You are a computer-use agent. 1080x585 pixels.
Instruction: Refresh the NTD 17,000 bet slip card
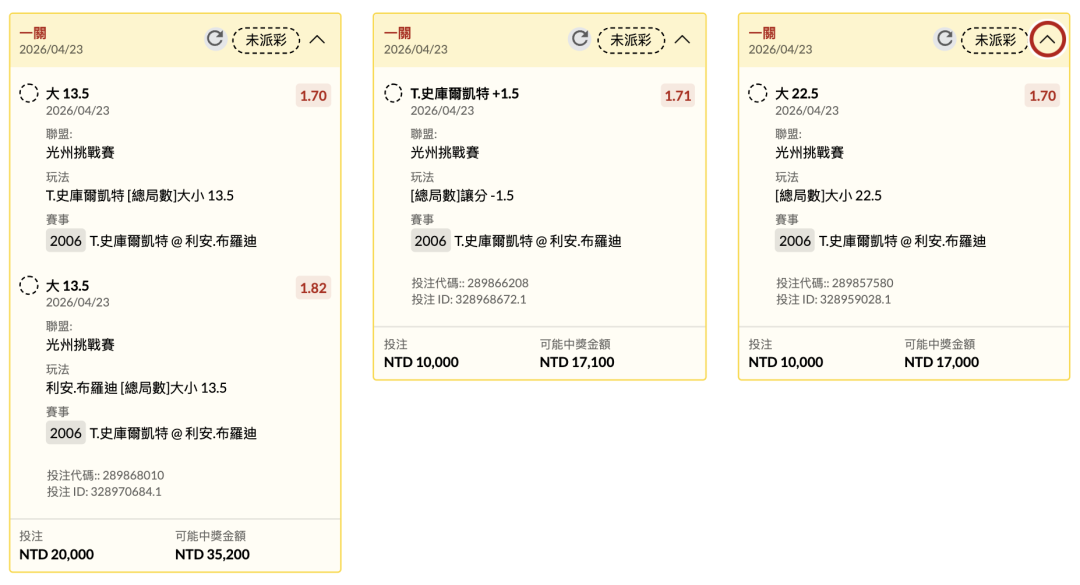[x=945, y=39]
